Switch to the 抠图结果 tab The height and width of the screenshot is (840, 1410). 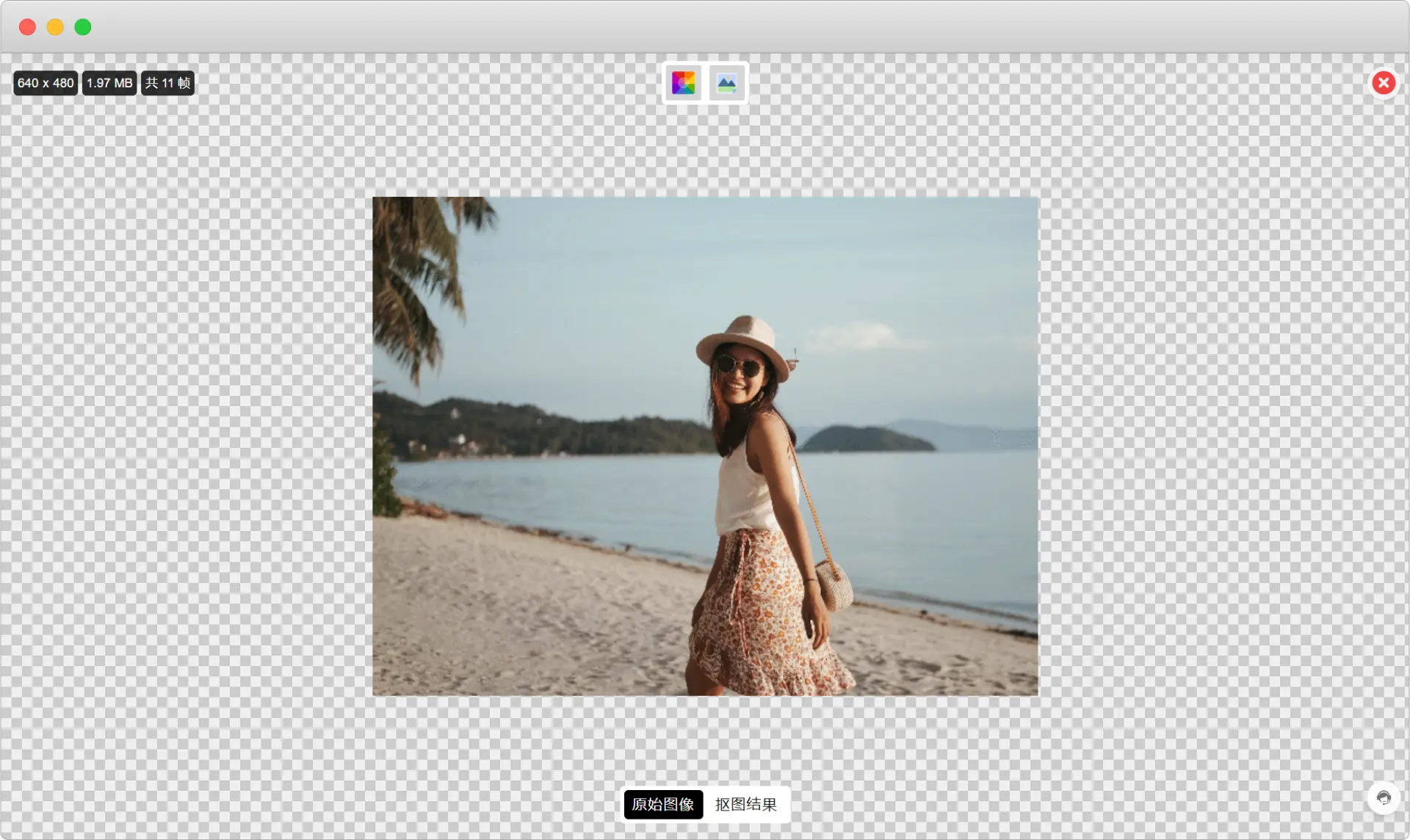coord(745,804)
